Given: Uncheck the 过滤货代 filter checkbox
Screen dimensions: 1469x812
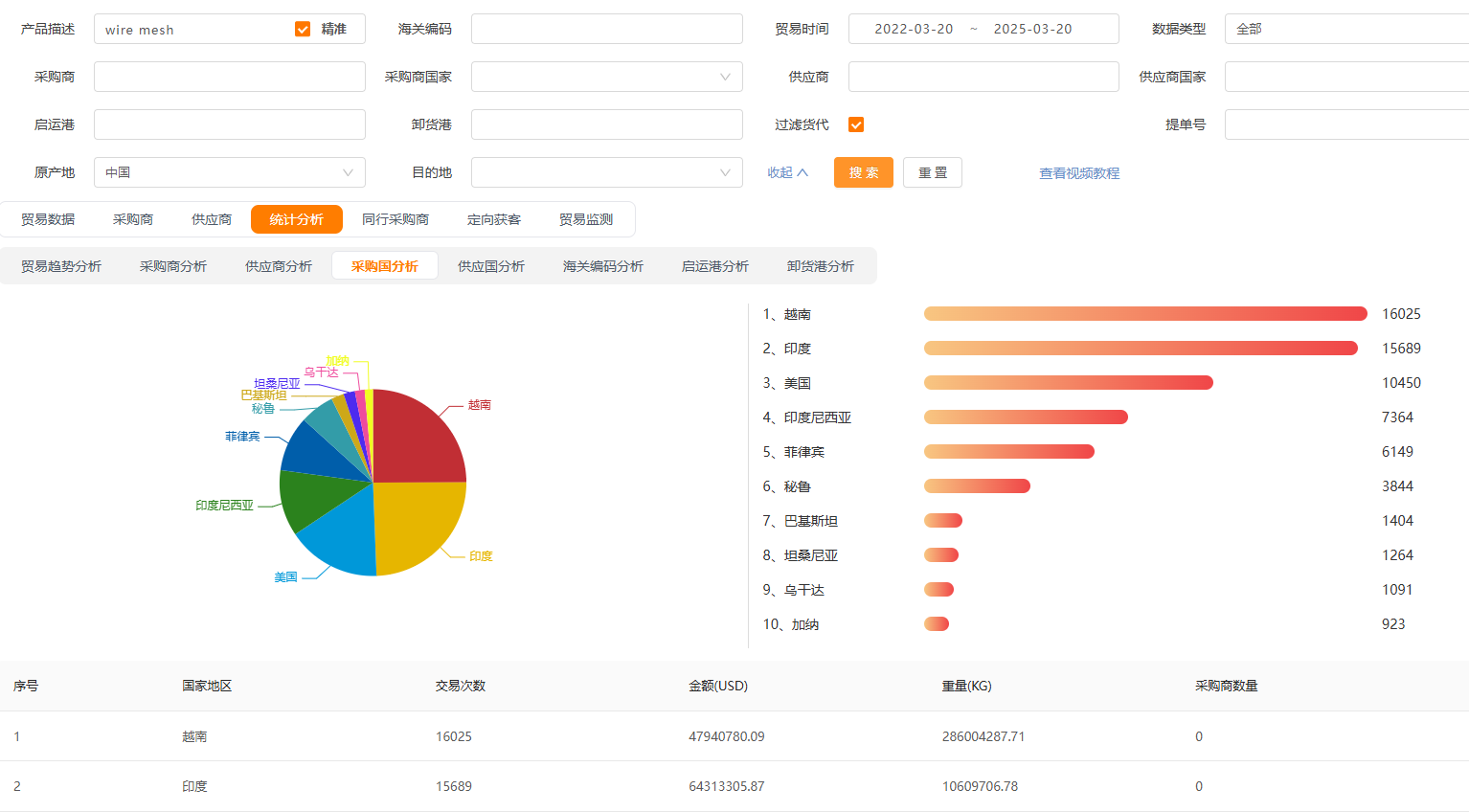Looking at the screenshot, I should tap(856, 124).
